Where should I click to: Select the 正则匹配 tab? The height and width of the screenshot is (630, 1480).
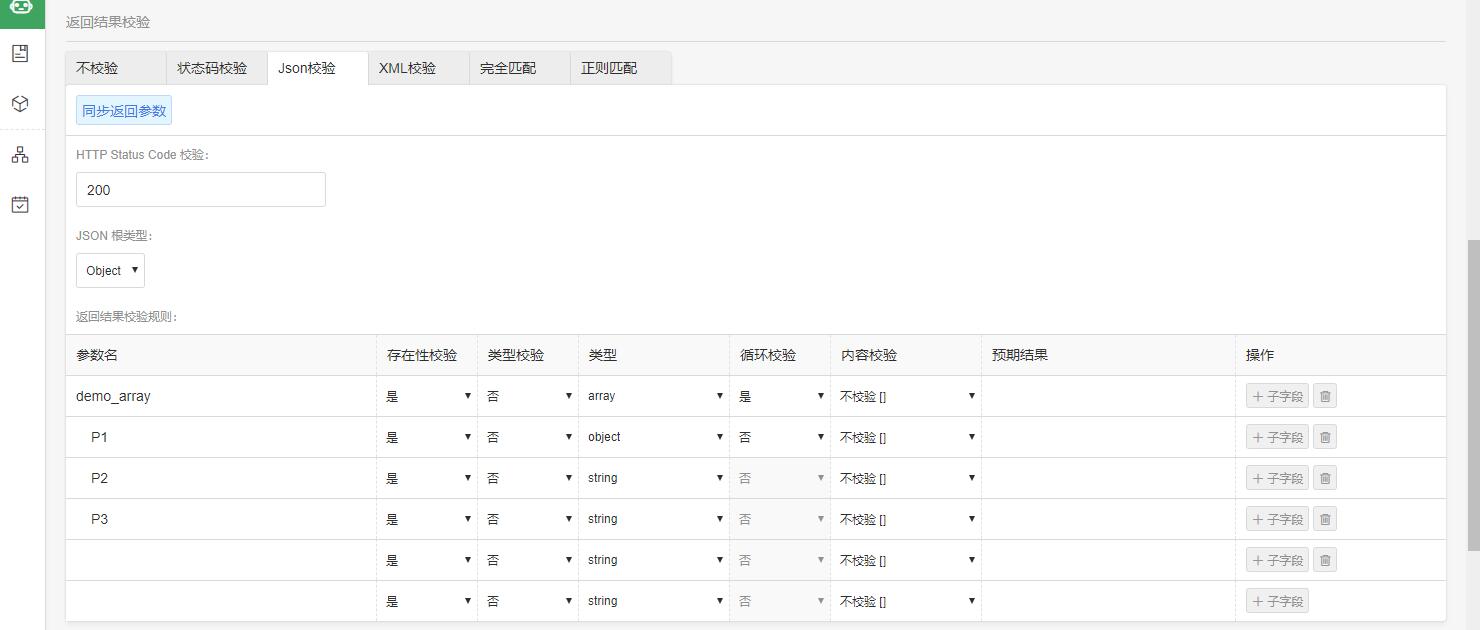609,68
